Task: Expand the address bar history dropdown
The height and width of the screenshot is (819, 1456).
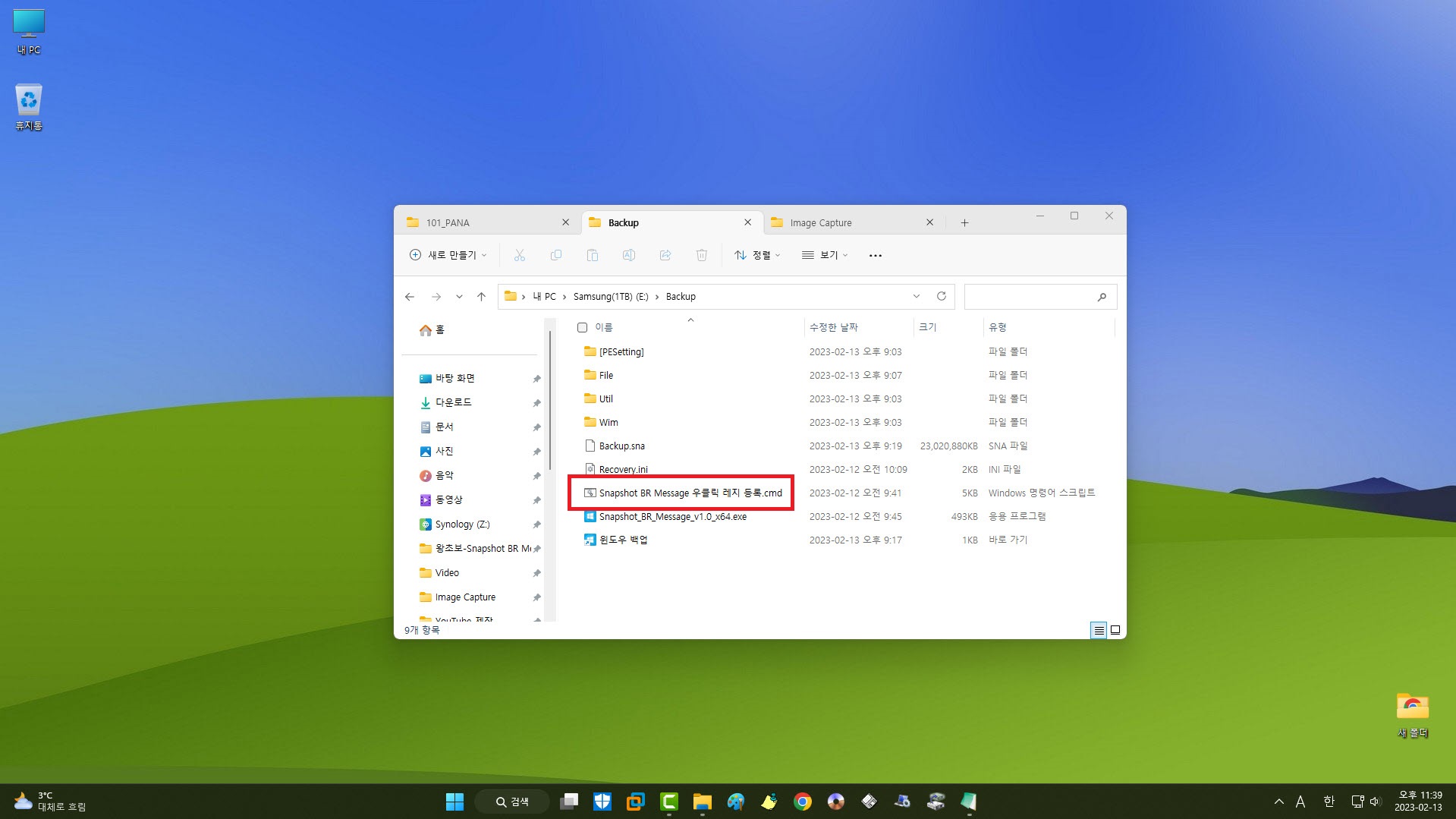Action: (917, 296)
